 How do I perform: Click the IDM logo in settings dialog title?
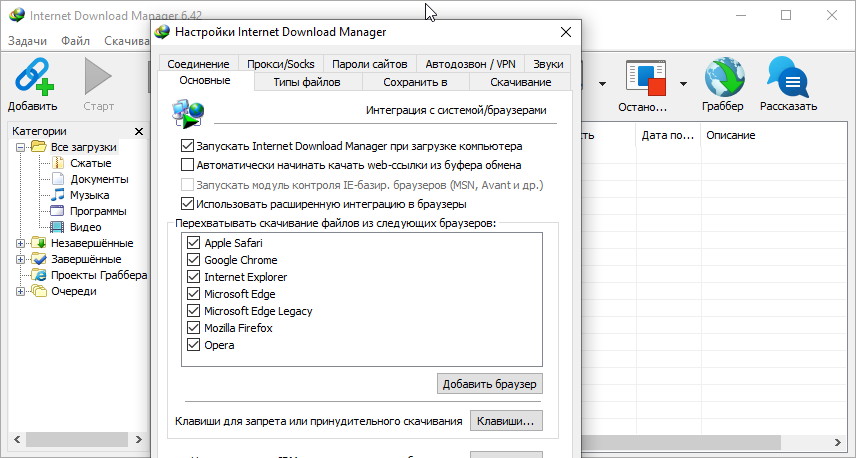tap(162, 32)
